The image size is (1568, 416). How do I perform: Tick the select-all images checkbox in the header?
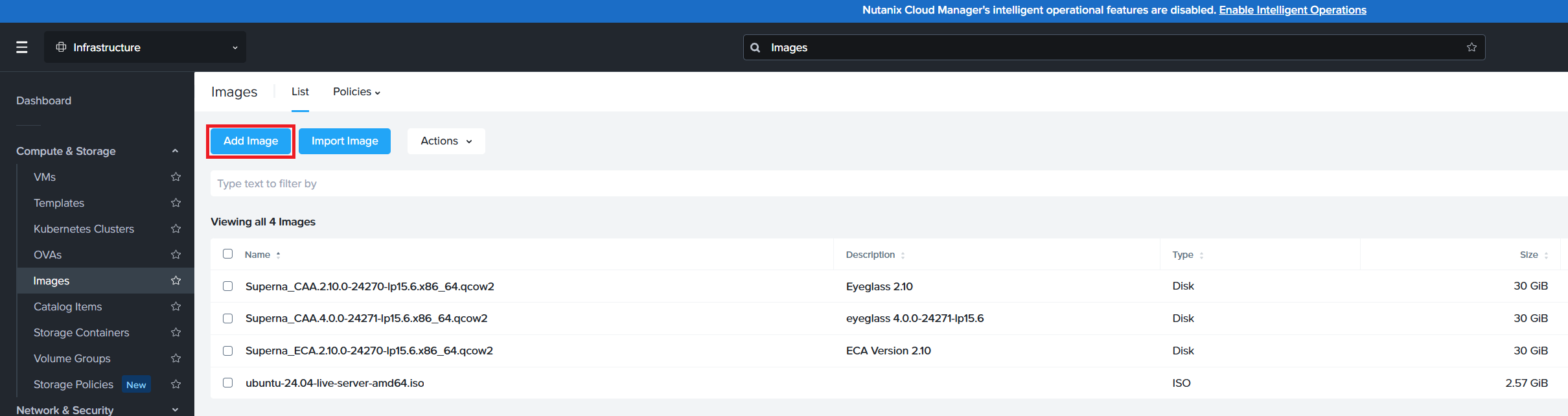[x=227, y=254]
